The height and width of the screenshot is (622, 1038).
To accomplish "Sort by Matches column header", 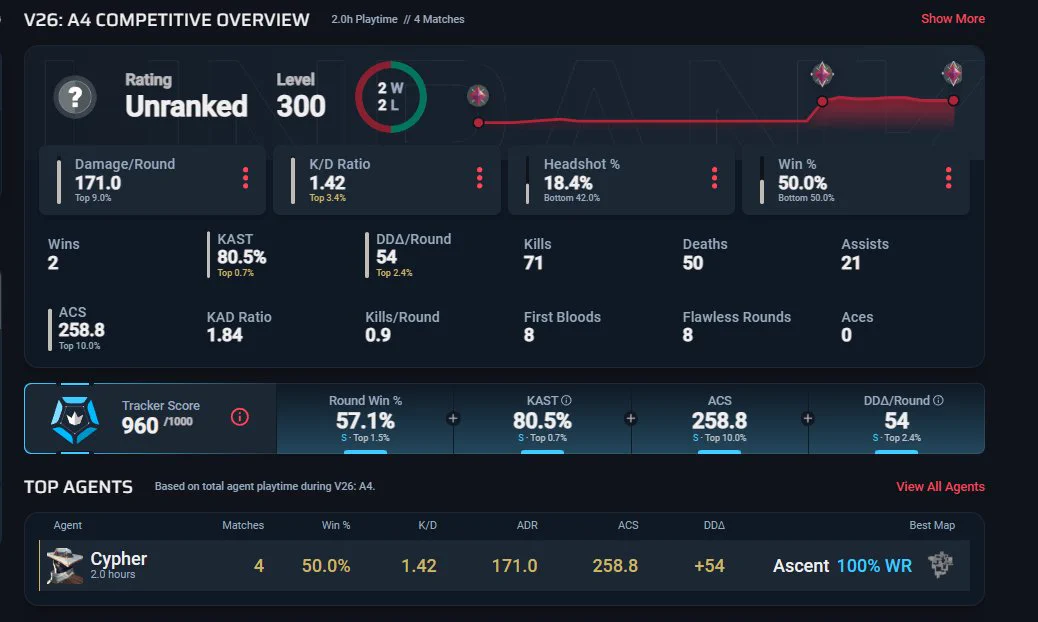I will point(243,525).
